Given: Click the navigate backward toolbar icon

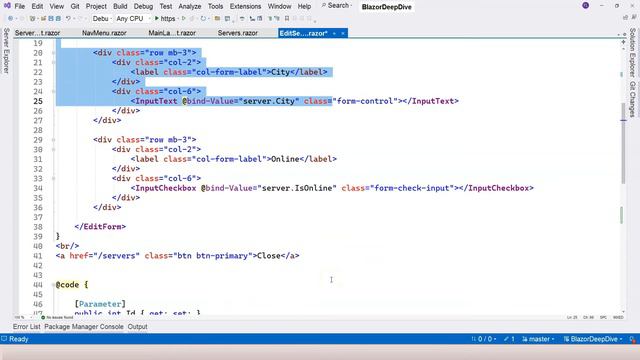Looking at the screenshot, I should pyautogui.click(x=11, y=18).
